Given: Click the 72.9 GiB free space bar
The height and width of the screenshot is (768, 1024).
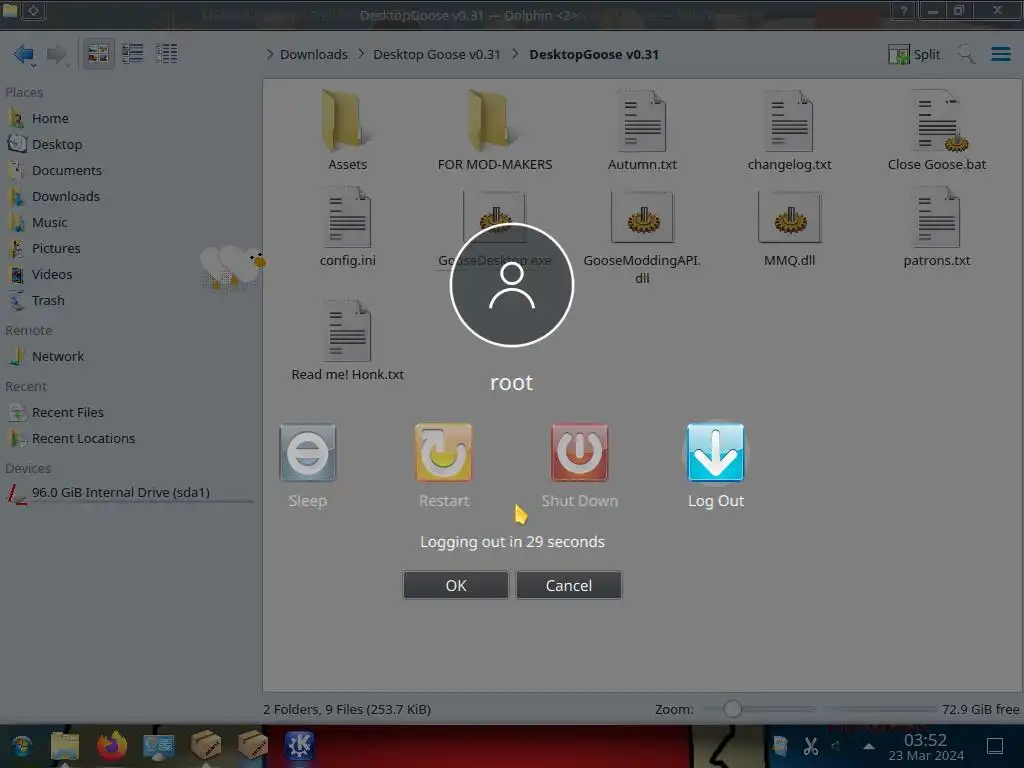Looking at the screenshot, I should pyautogui.click(x=880, y=709).
